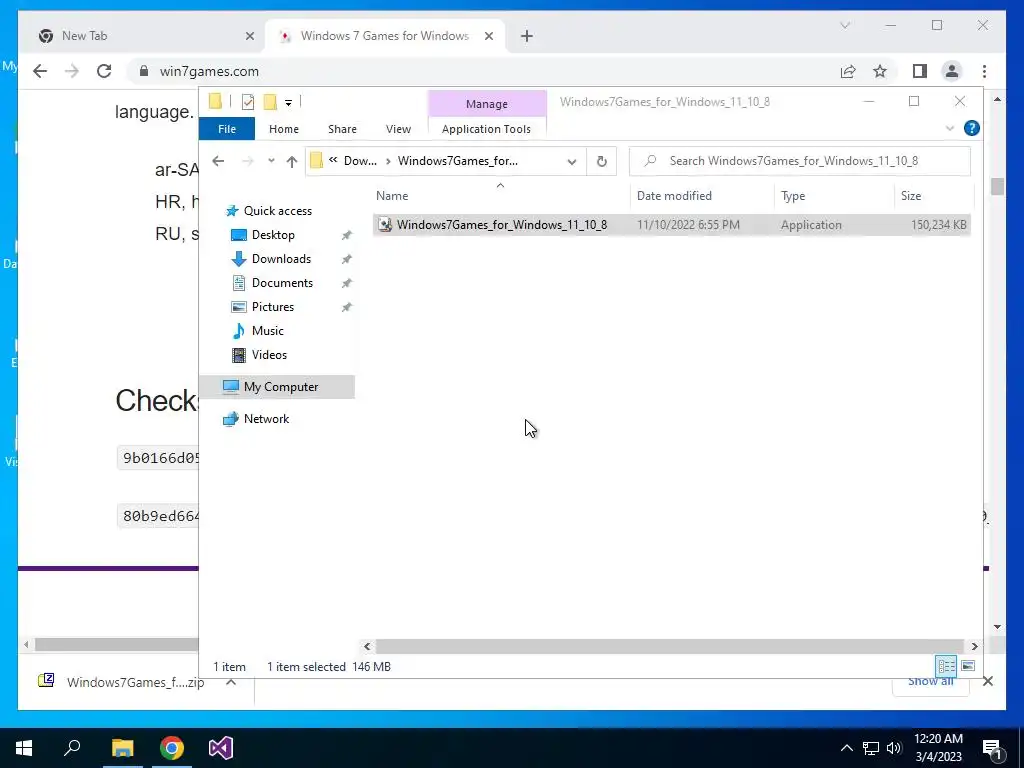1024x768 pixels.
Task: Click the pin icon next to Pictures
Action: [x=346, y=307]
